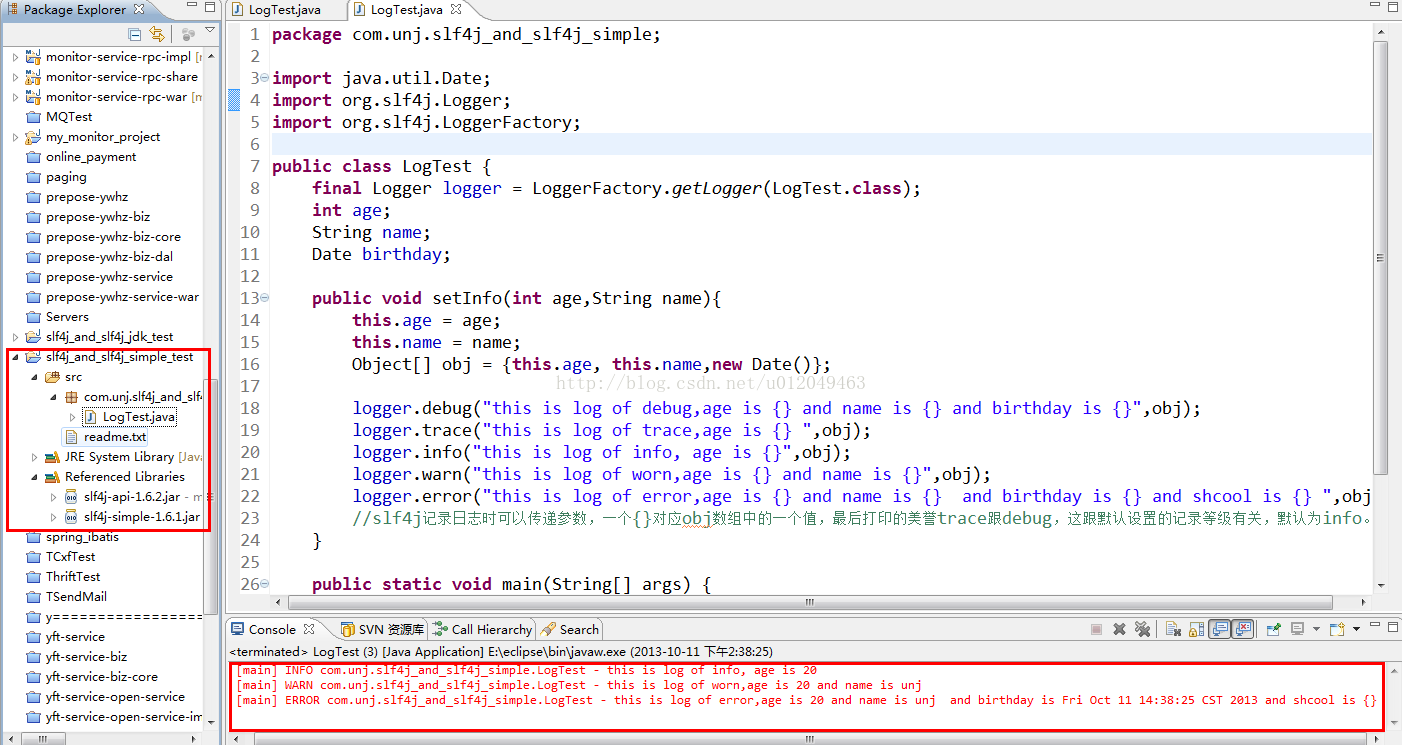This screenshot has width=1402, height=745.
Task: Minimize the Console panel
Action: (x=1373, y=626)
